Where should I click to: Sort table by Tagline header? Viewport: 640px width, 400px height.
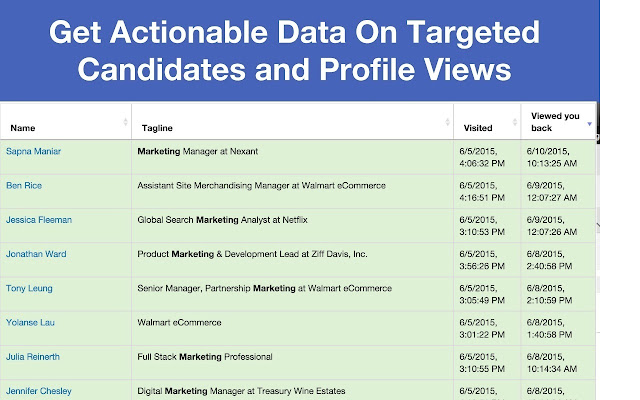point(158,128)
